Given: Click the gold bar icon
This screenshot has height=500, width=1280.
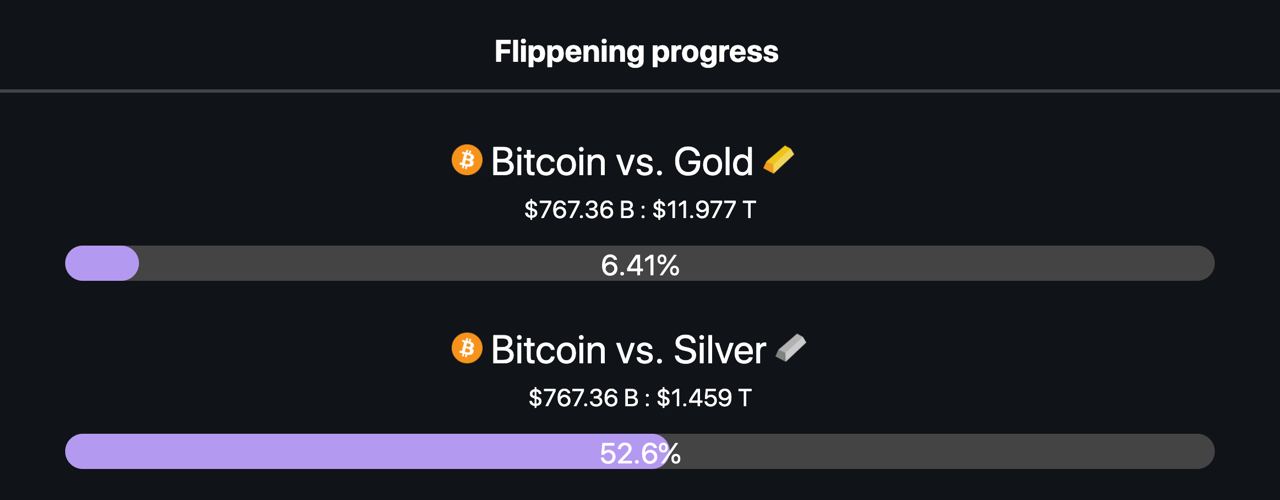Looking at the screenshot, I should pyautogui.click(x=779, y=160).
